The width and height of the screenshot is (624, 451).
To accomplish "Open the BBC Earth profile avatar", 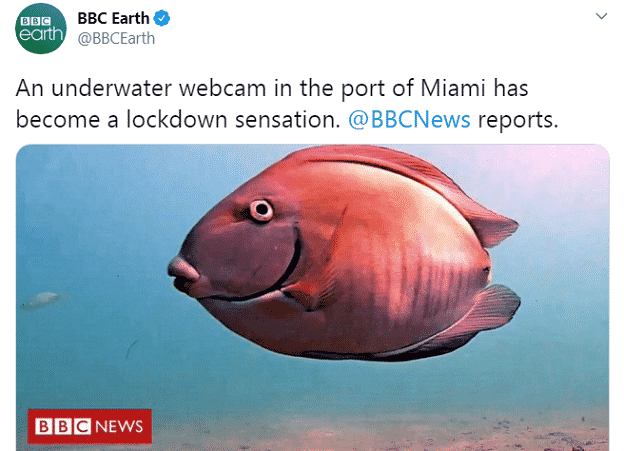I will tap(41, 28).
